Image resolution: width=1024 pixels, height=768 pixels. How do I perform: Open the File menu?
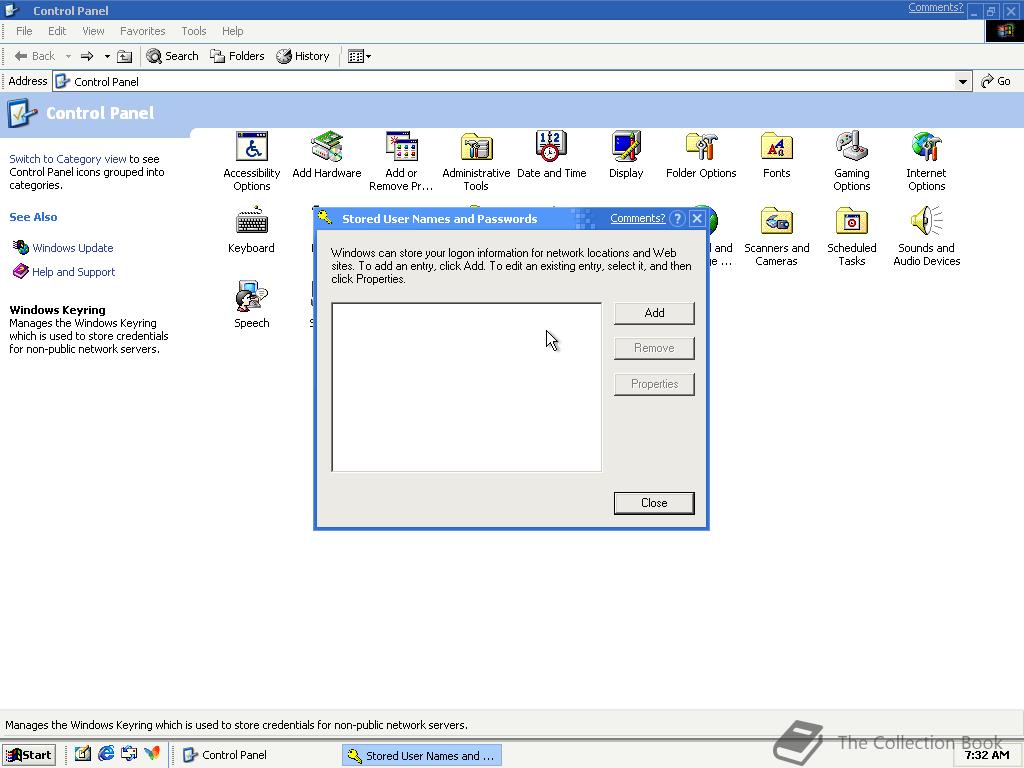tap(24, 31)
